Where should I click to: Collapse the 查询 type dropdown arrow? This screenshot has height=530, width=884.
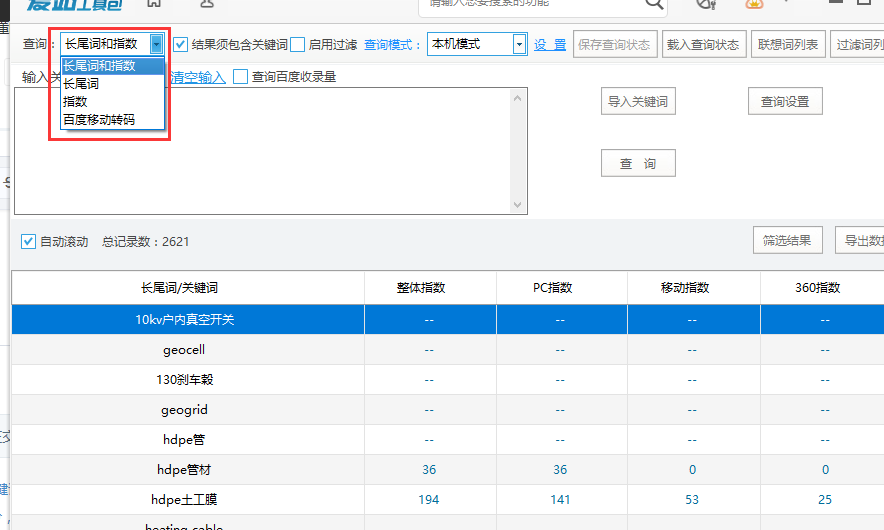(x=157, y=44)
